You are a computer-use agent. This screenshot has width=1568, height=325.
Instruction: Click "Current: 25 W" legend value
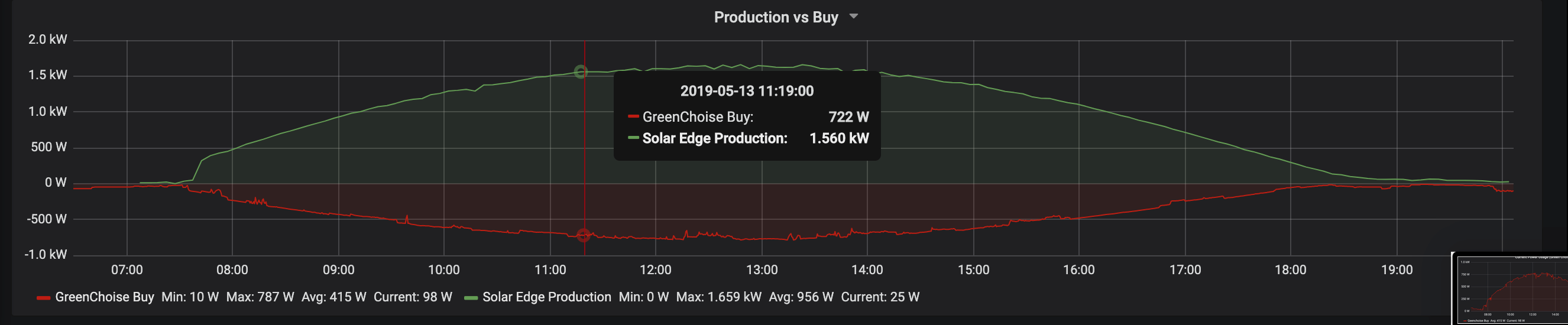tap(880, 297)
